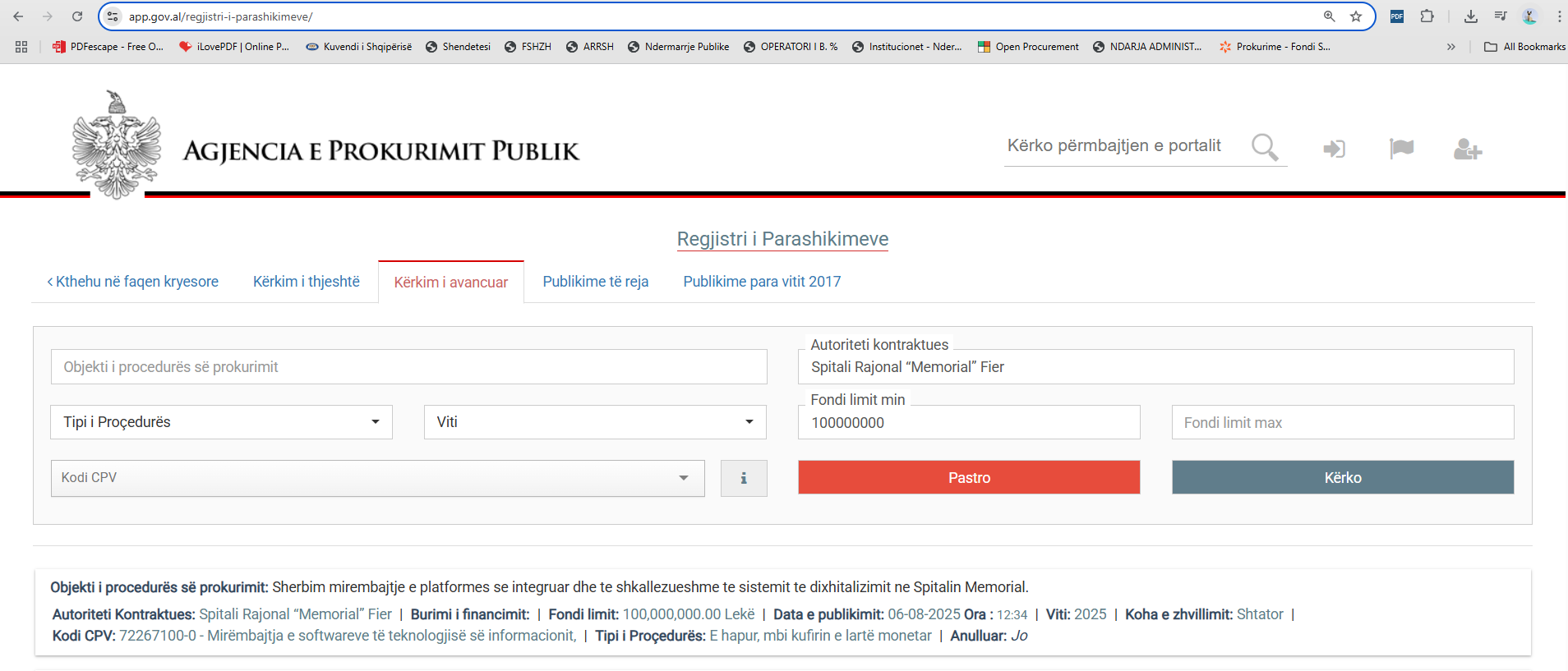Go back via Kthehu në faqen kryesore
The image size is (1568, 671).
[133, 282]
